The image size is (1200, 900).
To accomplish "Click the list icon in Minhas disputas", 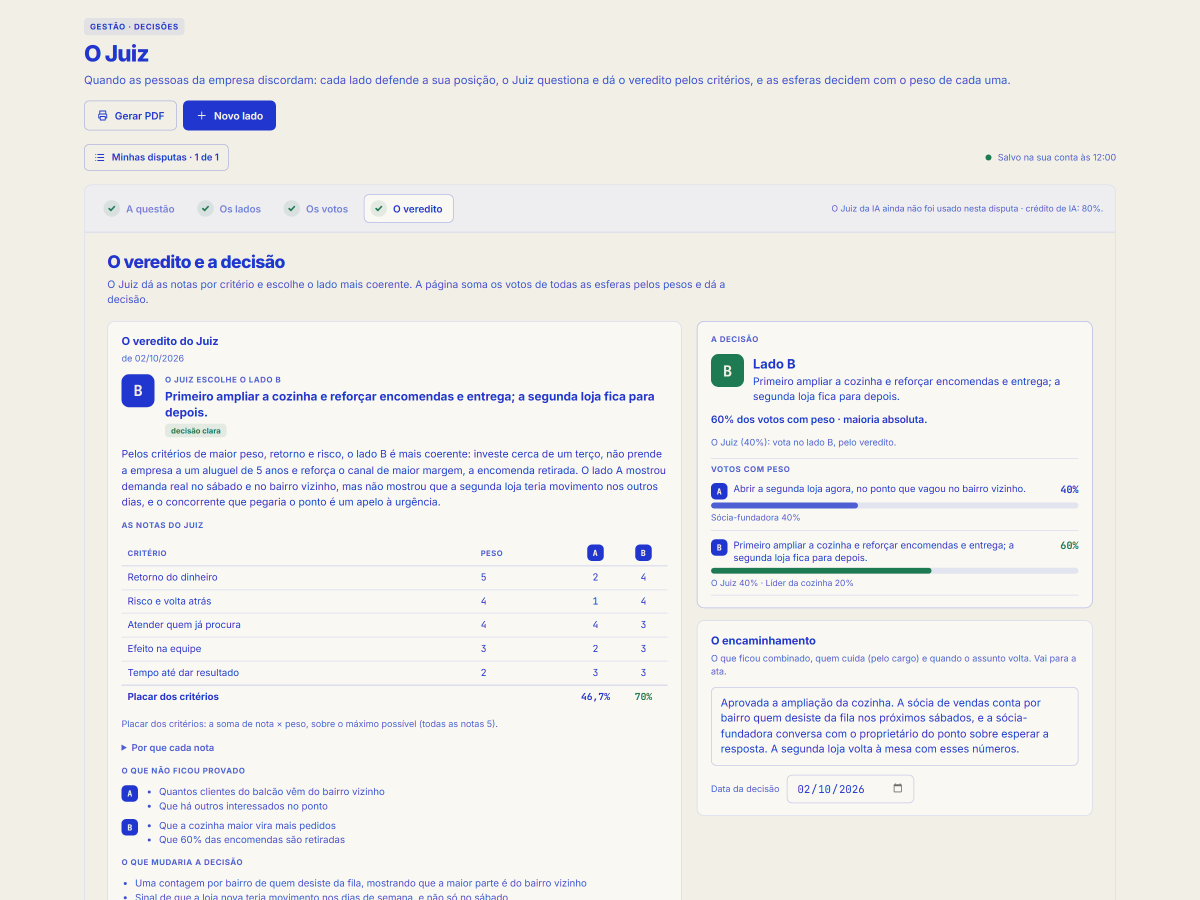I will tap(100, 157).
